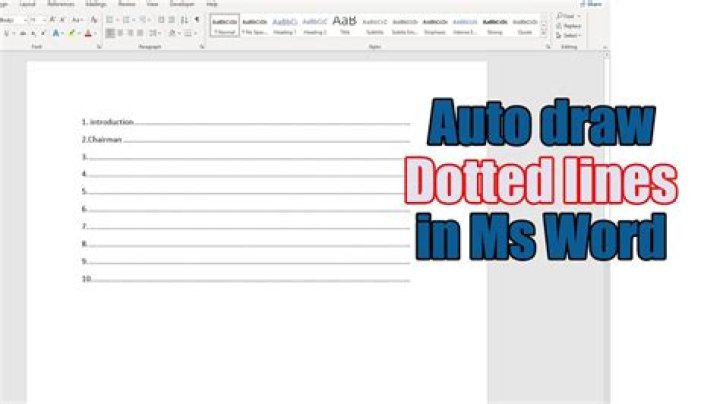Apply a numbered list
Image resolution: width=720 pixels, height=404 pixels.
[x=126, y=20]
